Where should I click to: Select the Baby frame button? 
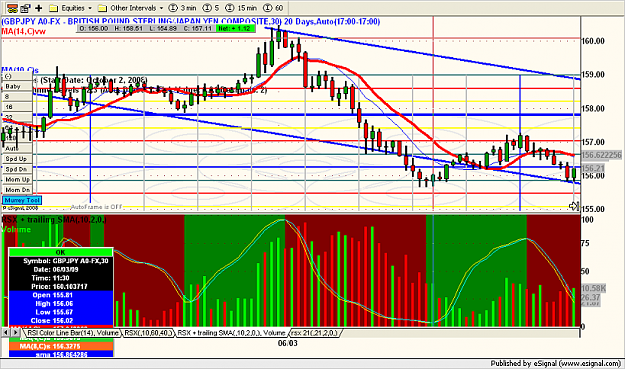(17, 86)
